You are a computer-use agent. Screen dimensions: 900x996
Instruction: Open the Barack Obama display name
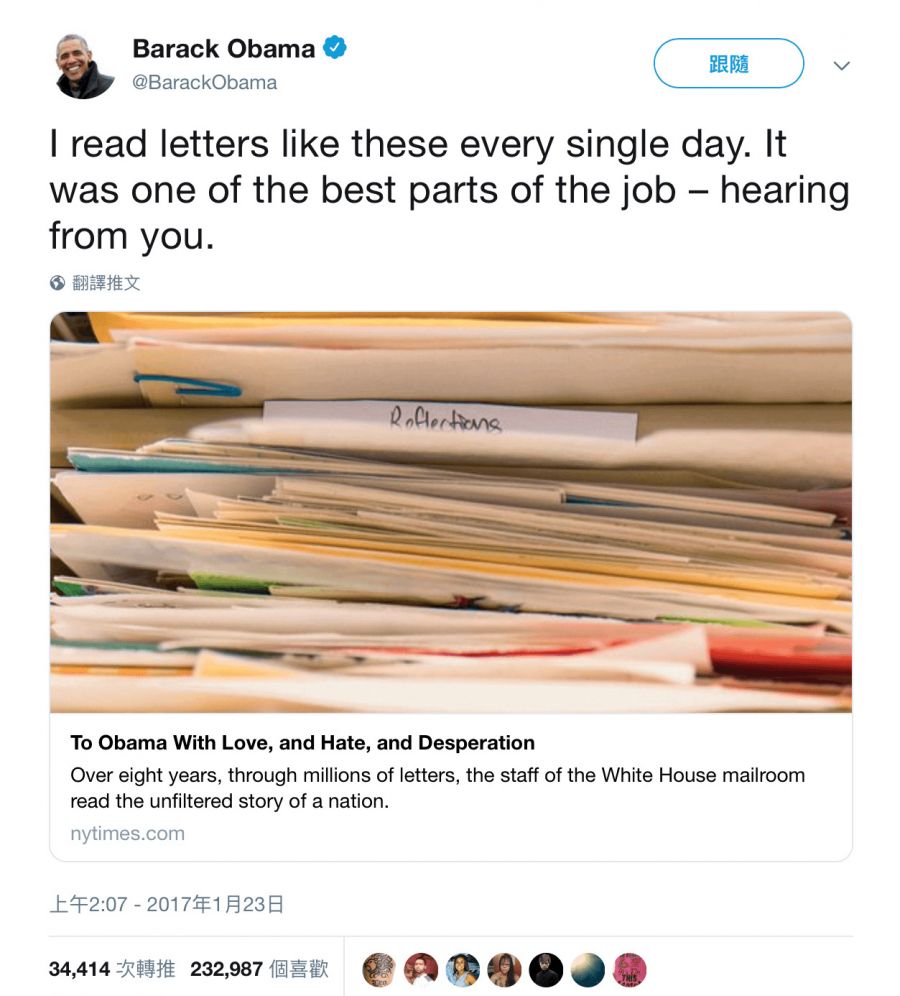coord(224,48)
